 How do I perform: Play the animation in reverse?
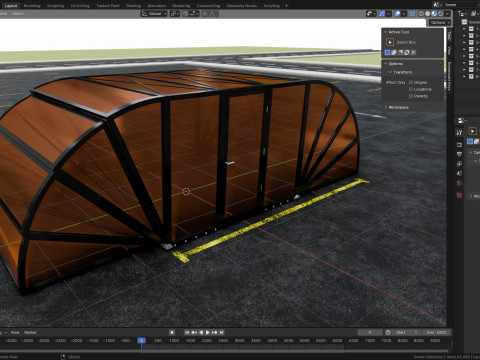[201, 332]
